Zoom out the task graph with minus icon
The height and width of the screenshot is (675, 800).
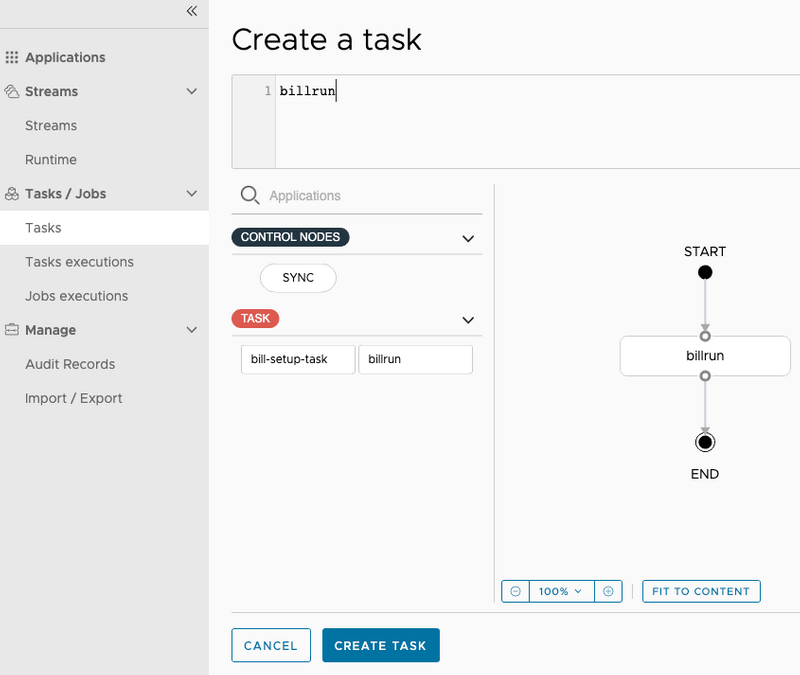coord(514,591)
